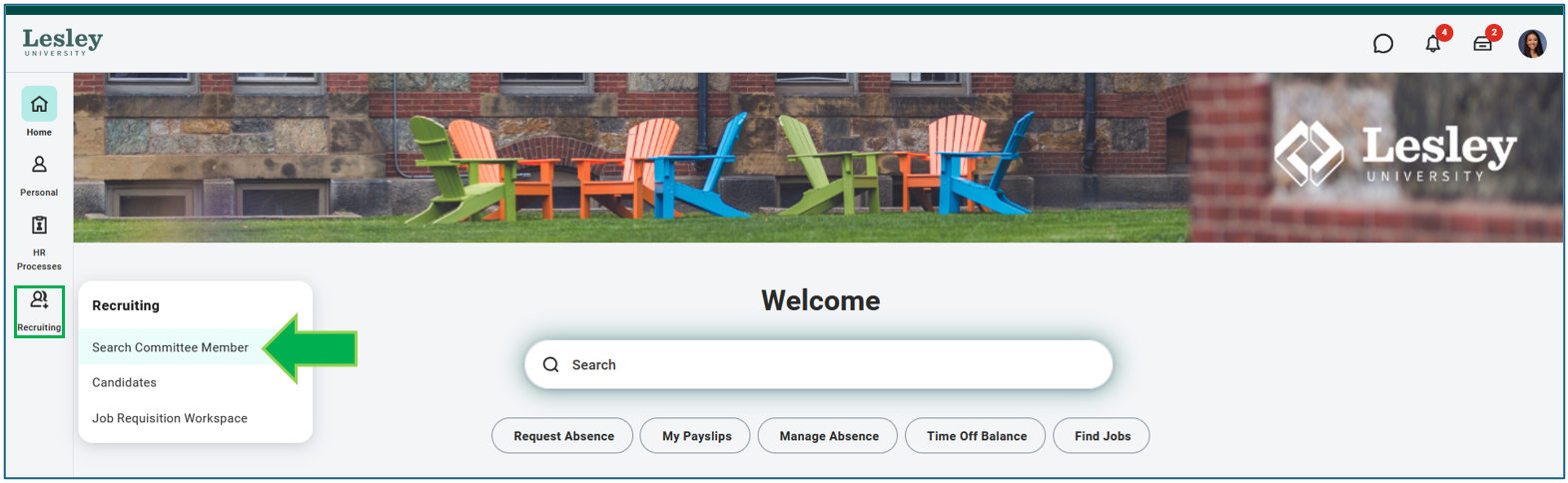Viewport: 1568px width, 483px height.
Task: Open the Home sidebar icon
Action: pyautogui.click(x=39, y=104)
